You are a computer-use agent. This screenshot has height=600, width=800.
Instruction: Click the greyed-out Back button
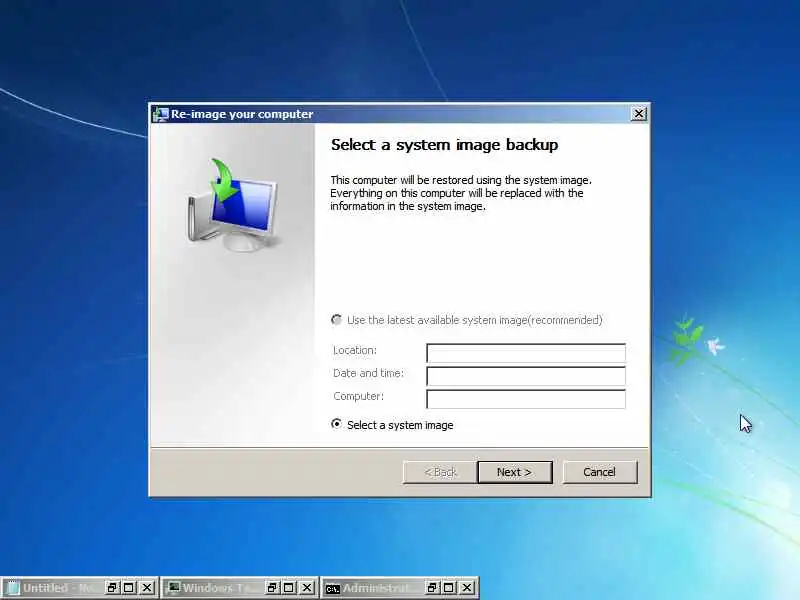[x=440, y=472]
